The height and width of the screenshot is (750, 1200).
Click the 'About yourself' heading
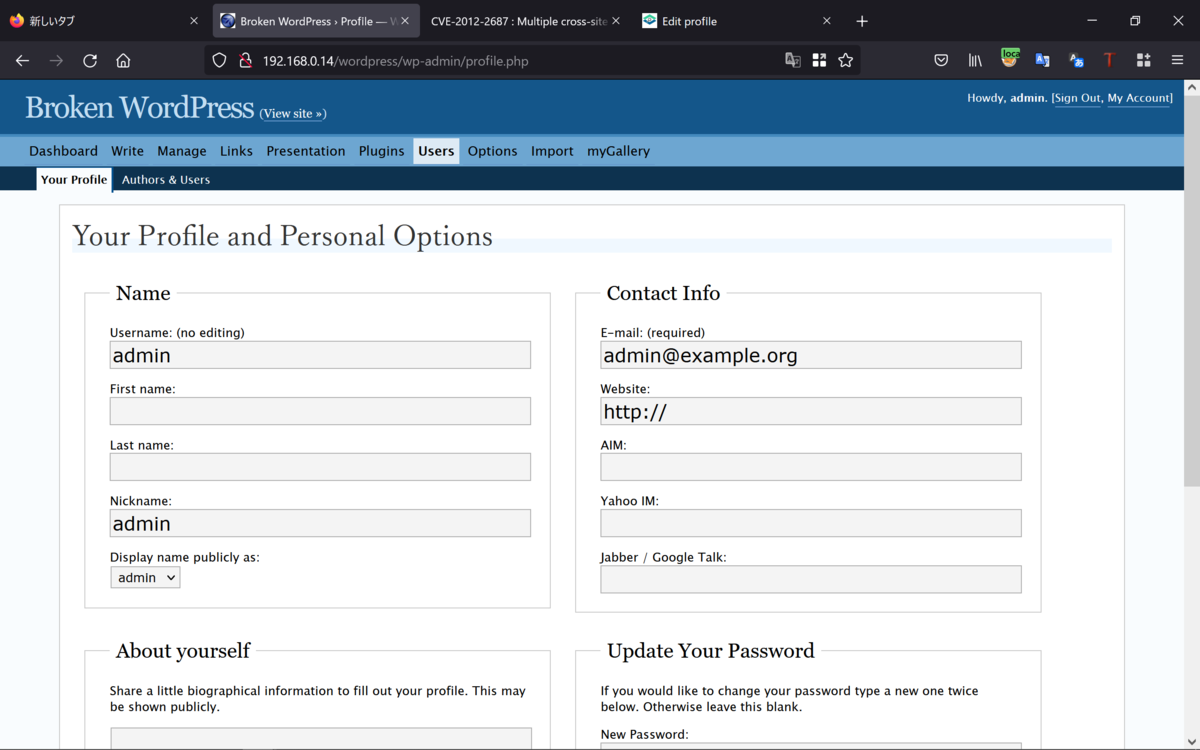click(x=183, y=651)
